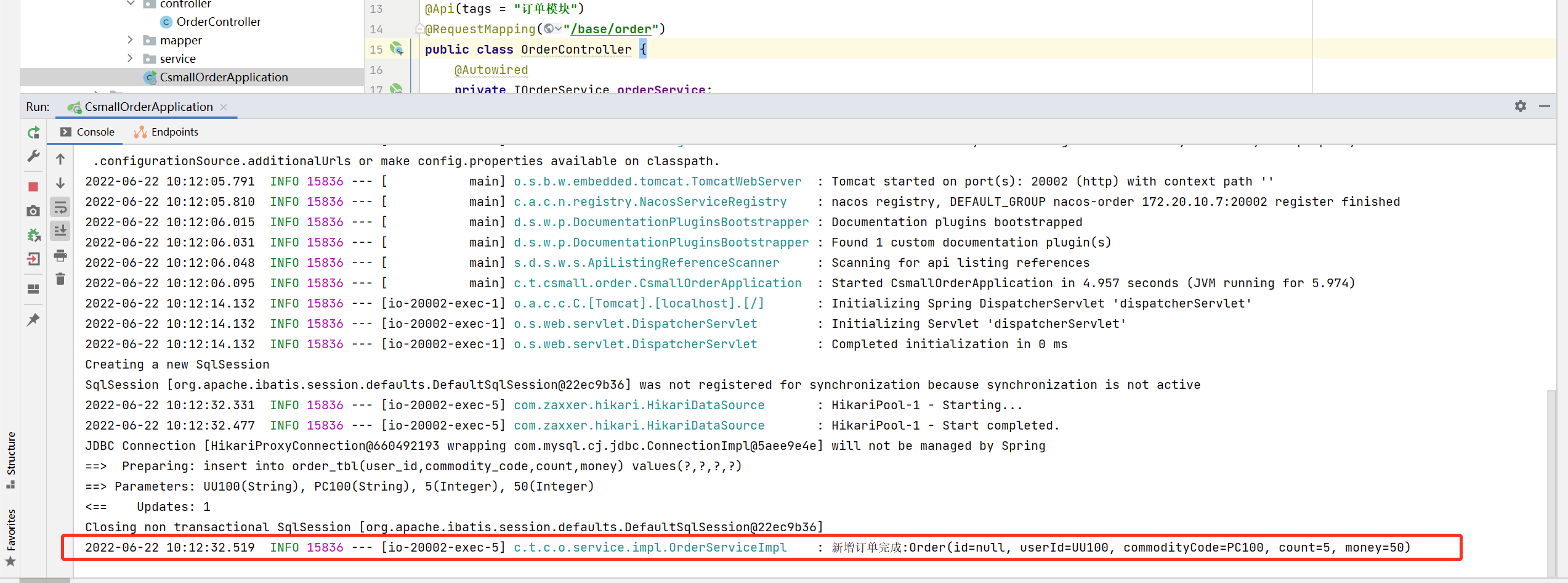This screenshot has width=1568, height=583.
Task: Hide the Run tool window
Action: pyautogui.click(x=1545, y=106)
